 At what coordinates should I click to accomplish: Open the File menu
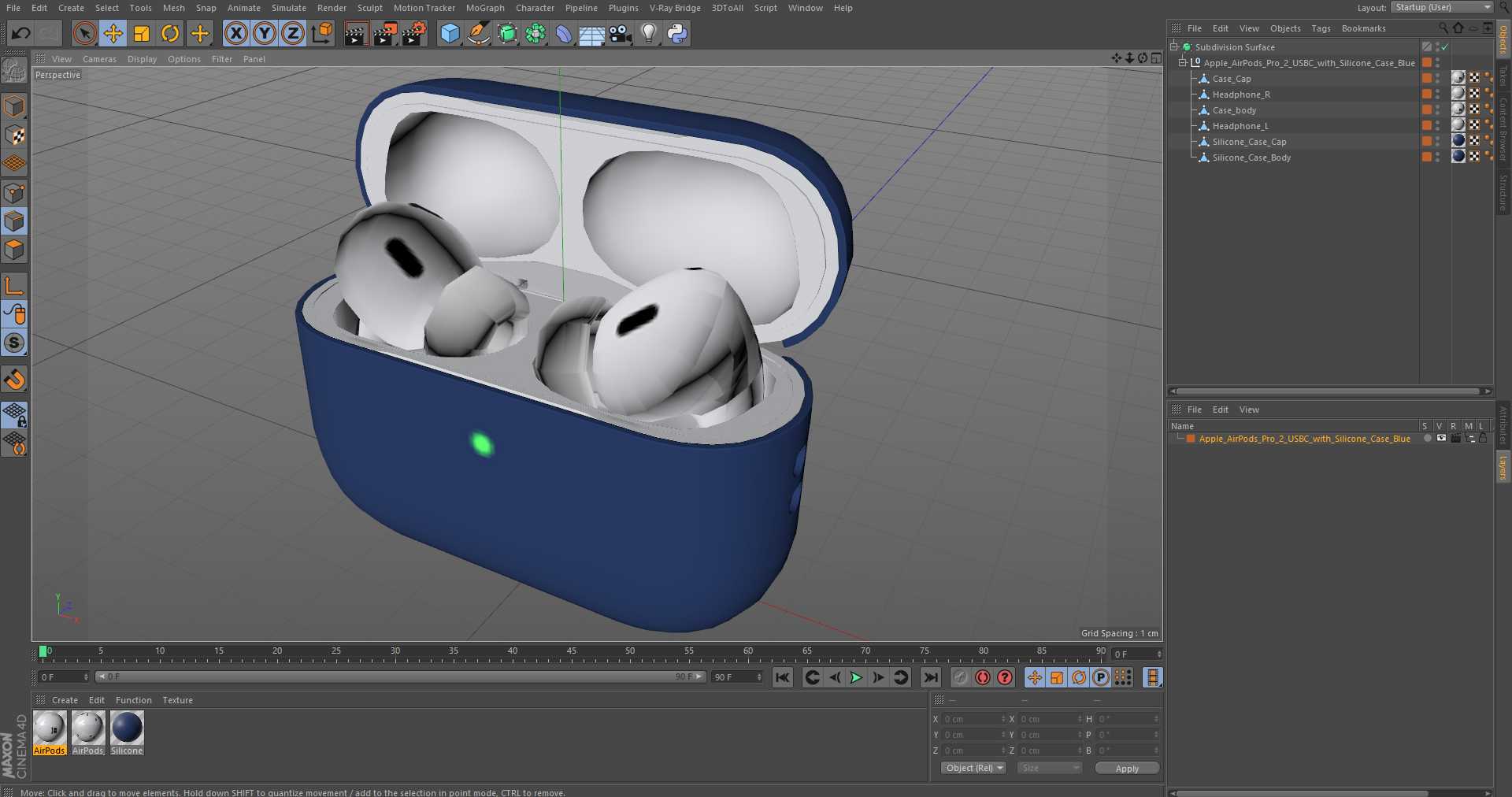(x=13, y=8)
